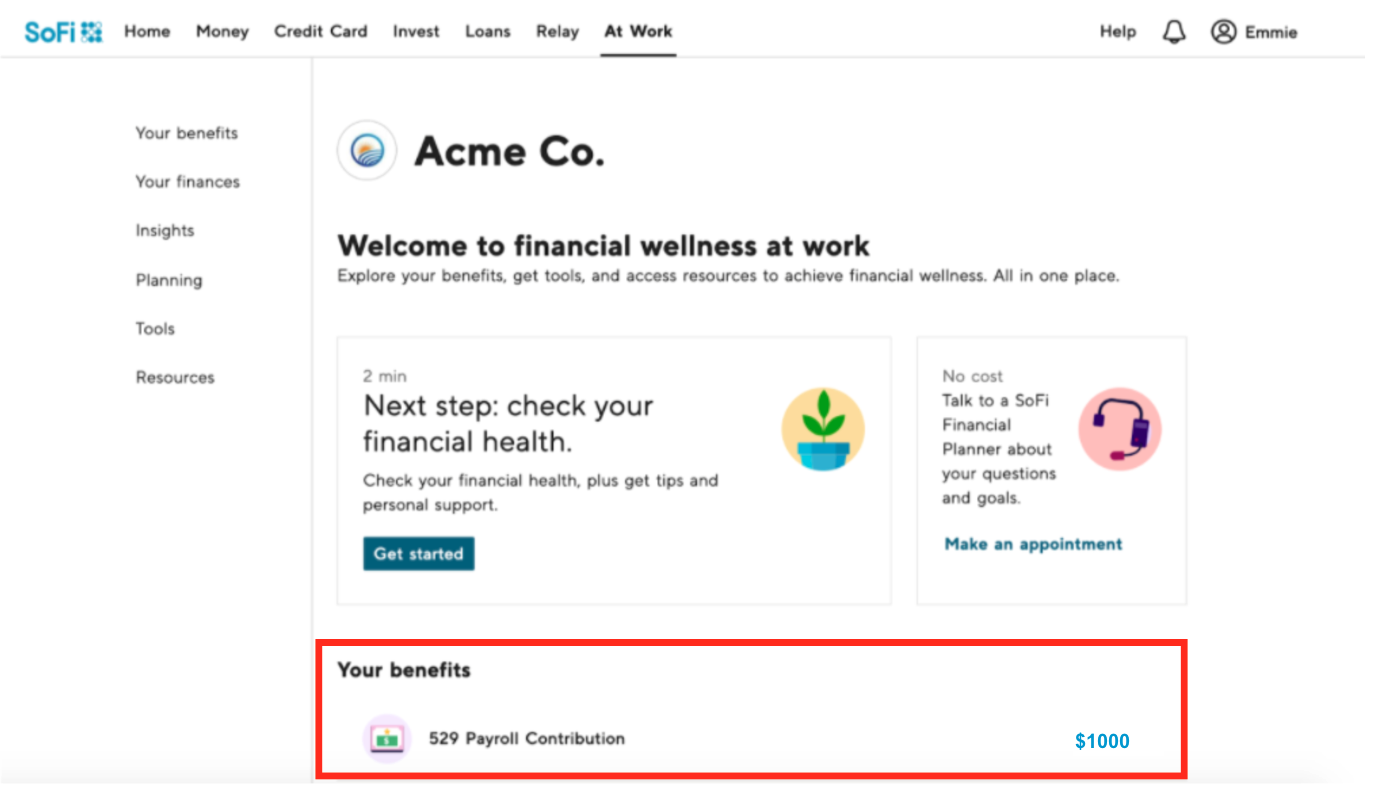Click the SoFi logo
The image size is (1376, 802).
(64, 32)
